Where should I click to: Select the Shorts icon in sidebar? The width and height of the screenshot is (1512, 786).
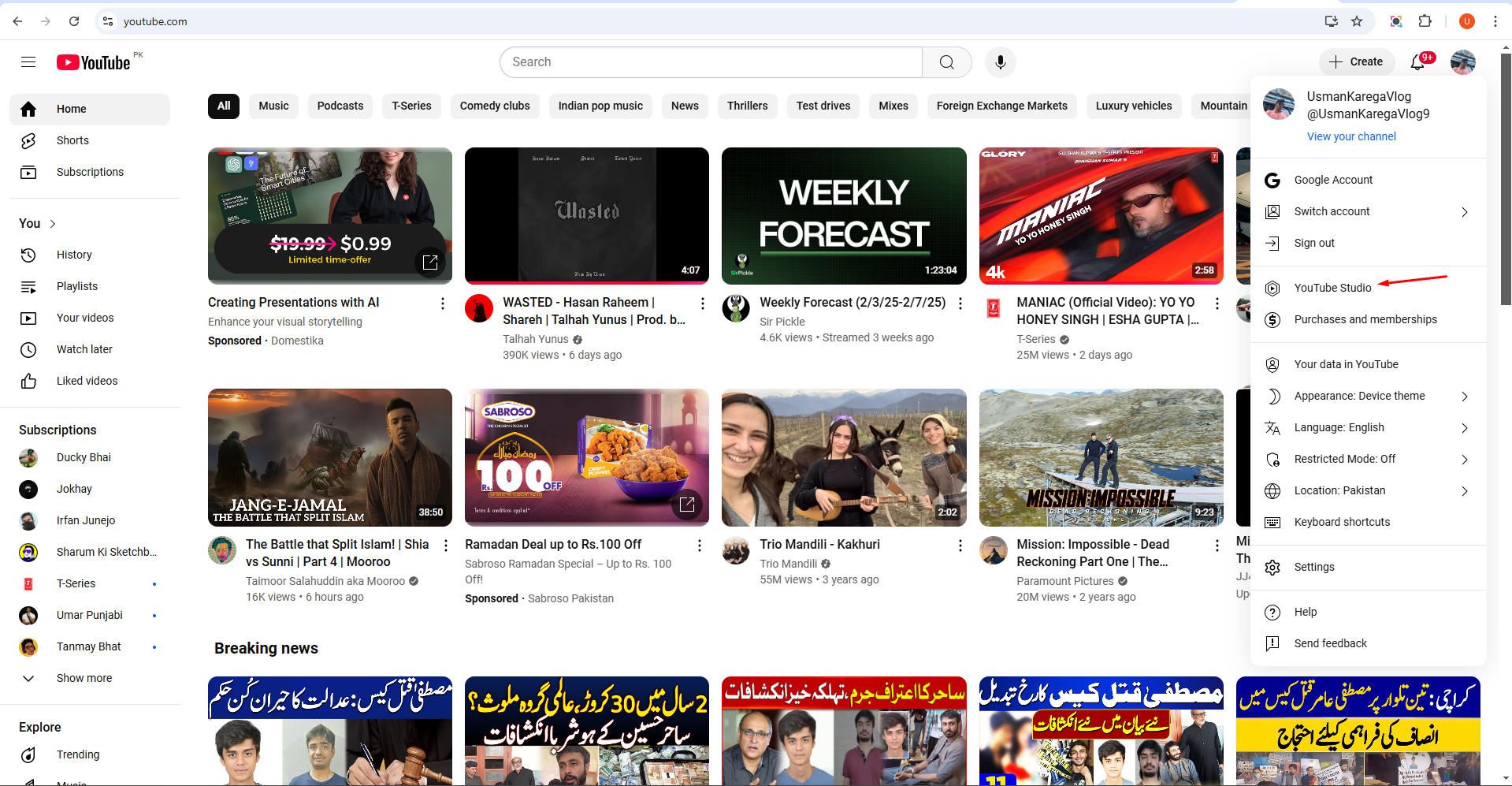point(28,140)
